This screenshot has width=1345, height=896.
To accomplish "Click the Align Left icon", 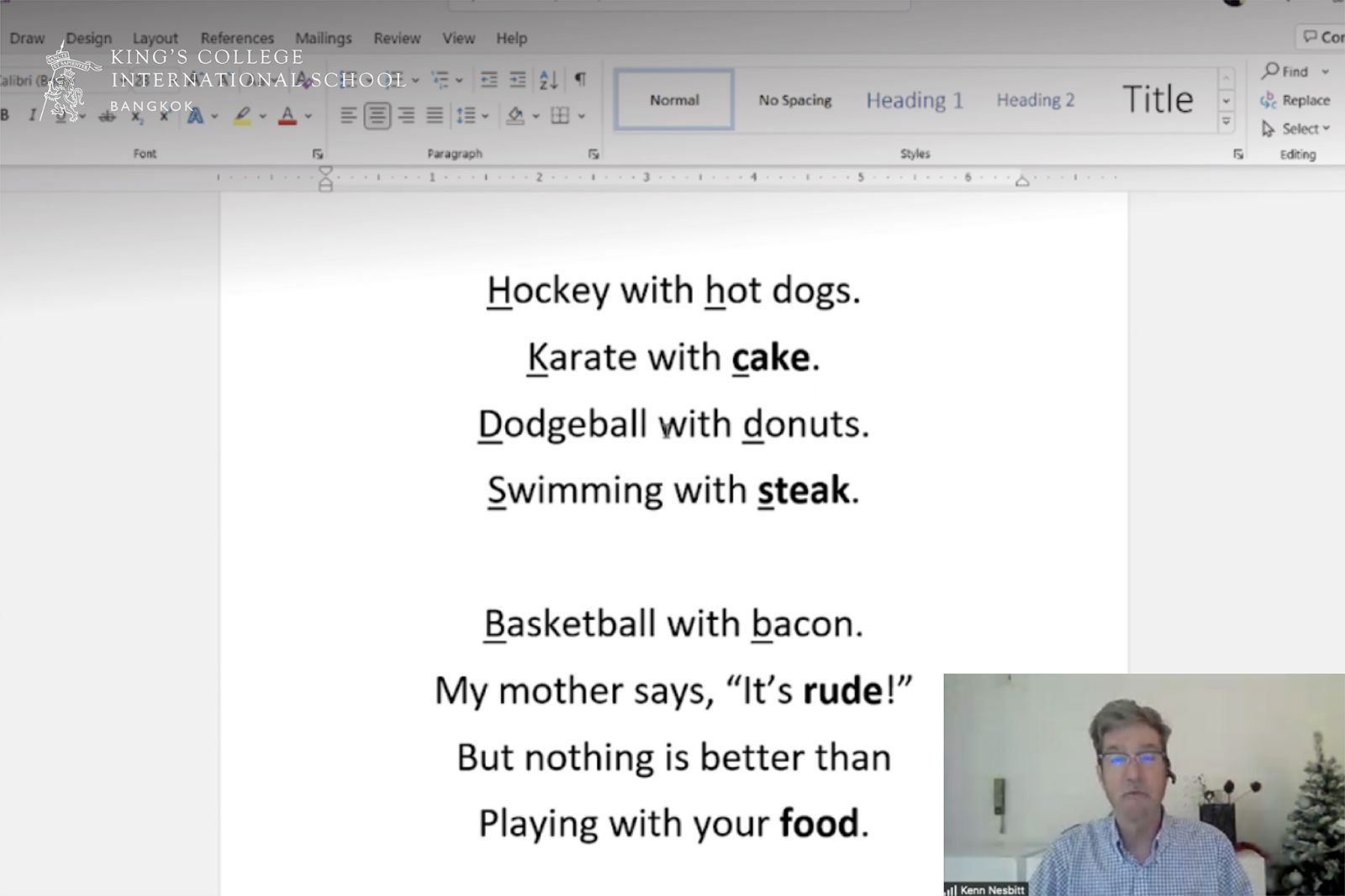I will tap(348, 115).
